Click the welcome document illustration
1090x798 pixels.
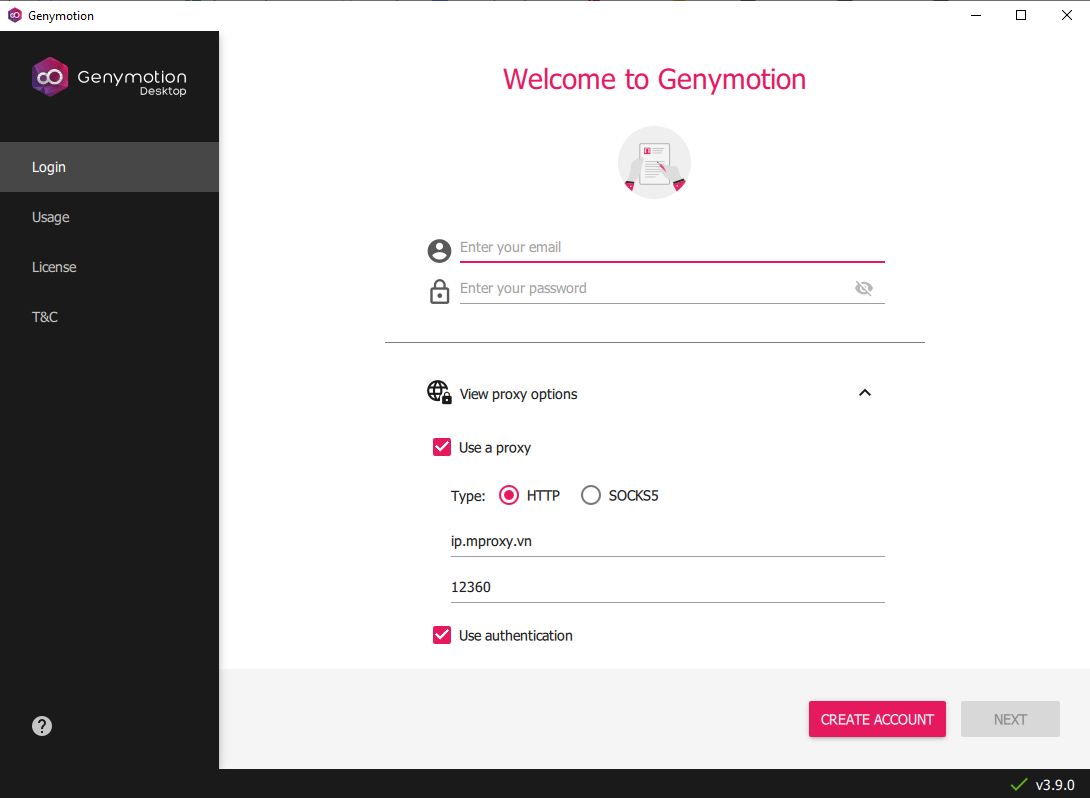(654, 163)
